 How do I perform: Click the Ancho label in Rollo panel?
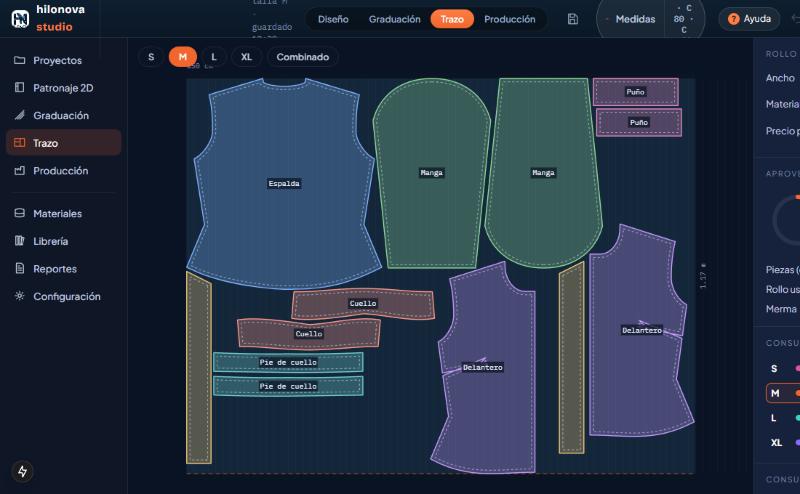coord(780,78)
